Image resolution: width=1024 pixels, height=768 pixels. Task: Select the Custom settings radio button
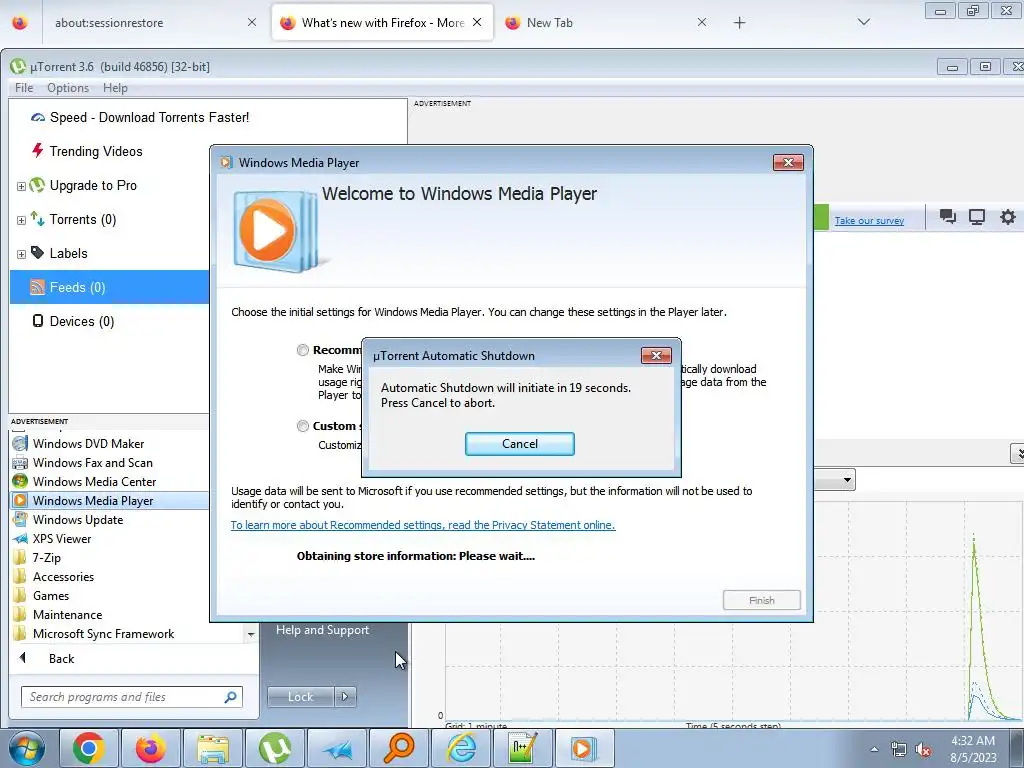coord(302,426)
